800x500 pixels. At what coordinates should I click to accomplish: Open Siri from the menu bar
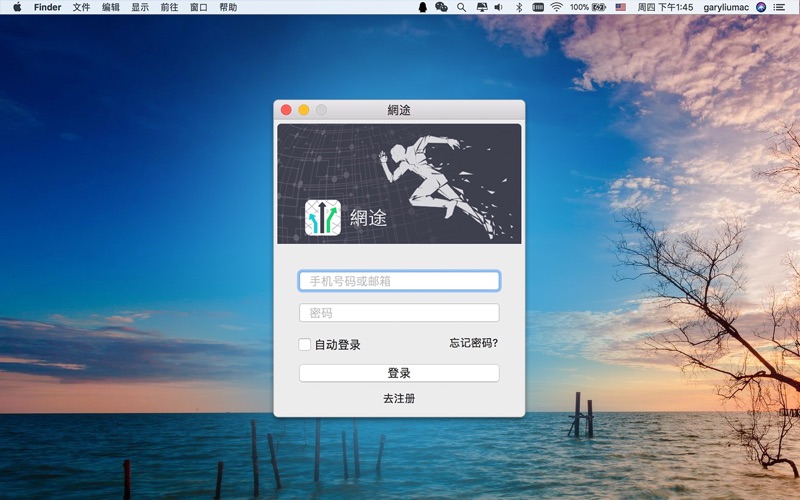click(x=761, y=7)
